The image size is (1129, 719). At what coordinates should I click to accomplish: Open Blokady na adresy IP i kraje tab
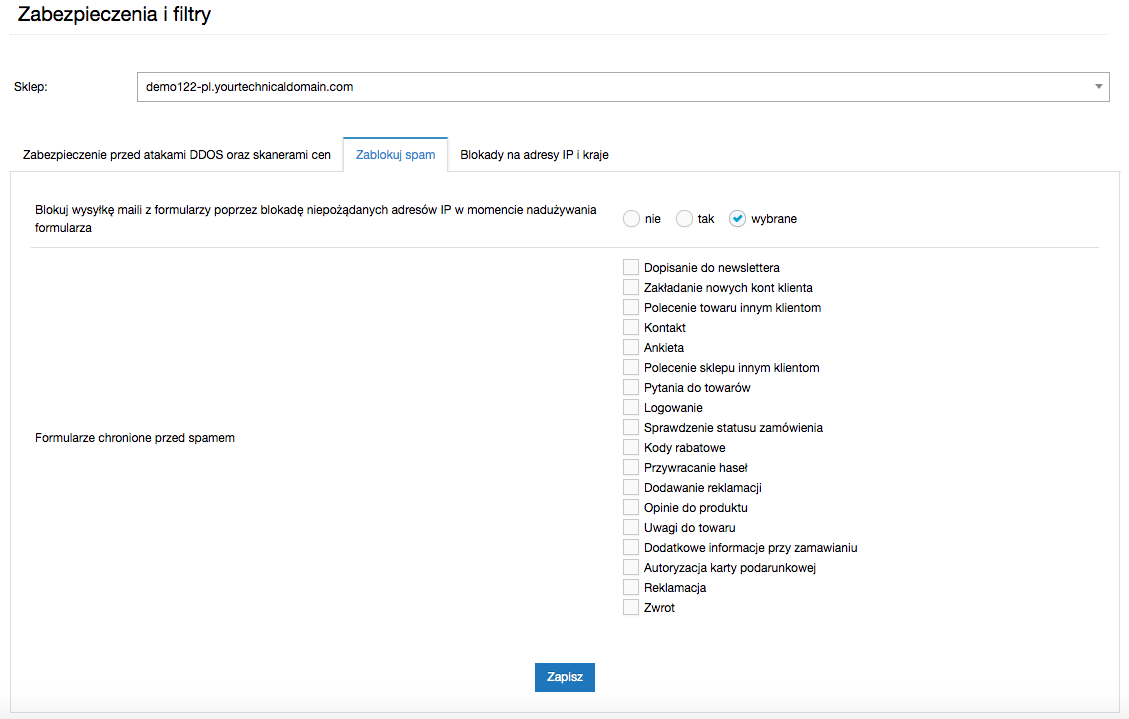click(534, 155)
